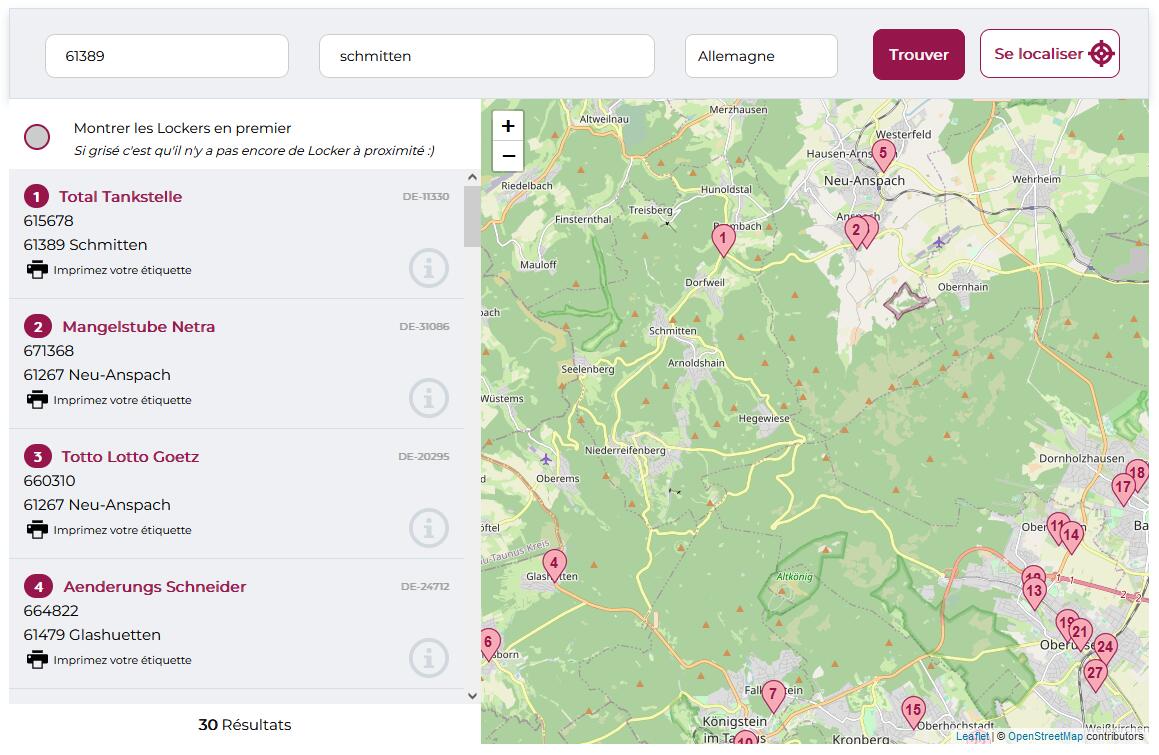Click the postal code field containing 61389

pyautogui.click(x=167, y=56)
